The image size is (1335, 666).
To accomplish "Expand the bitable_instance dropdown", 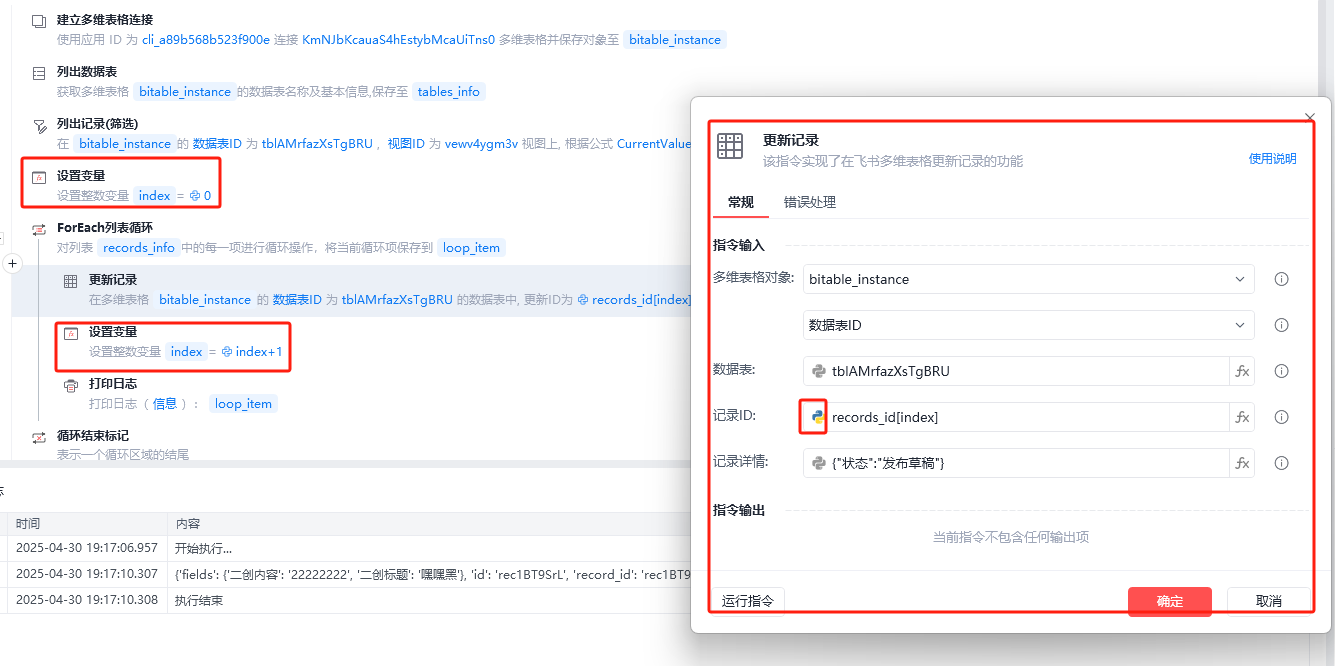I will tap(1028, 279).
